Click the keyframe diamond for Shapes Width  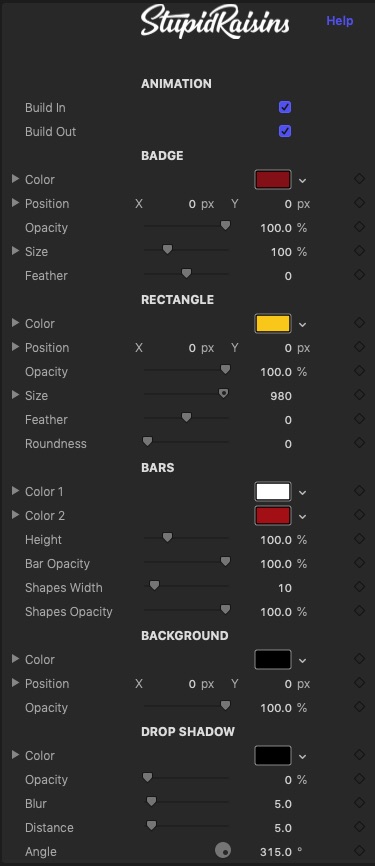coord(360,587)
